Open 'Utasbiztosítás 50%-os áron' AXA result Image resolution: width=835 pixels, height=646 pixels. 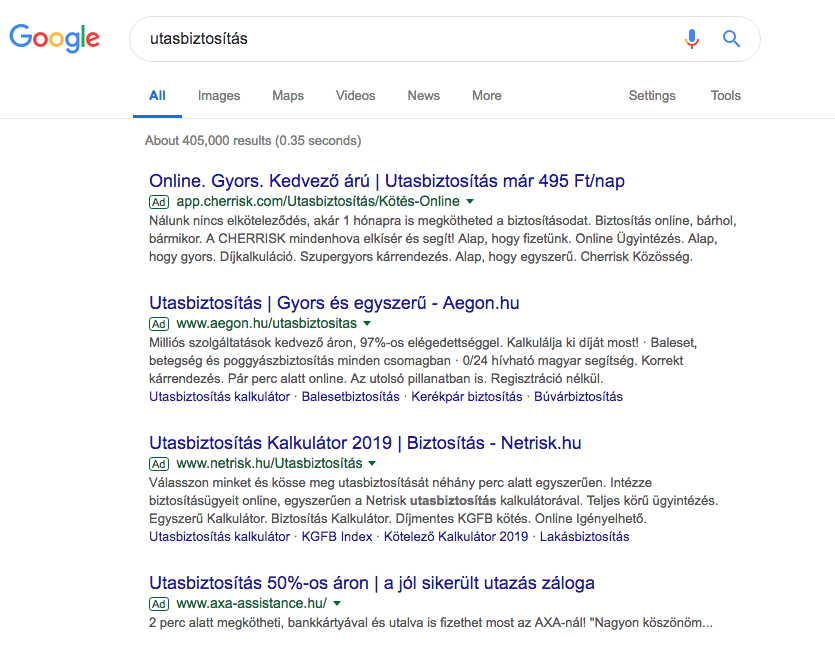coord(372,583)
